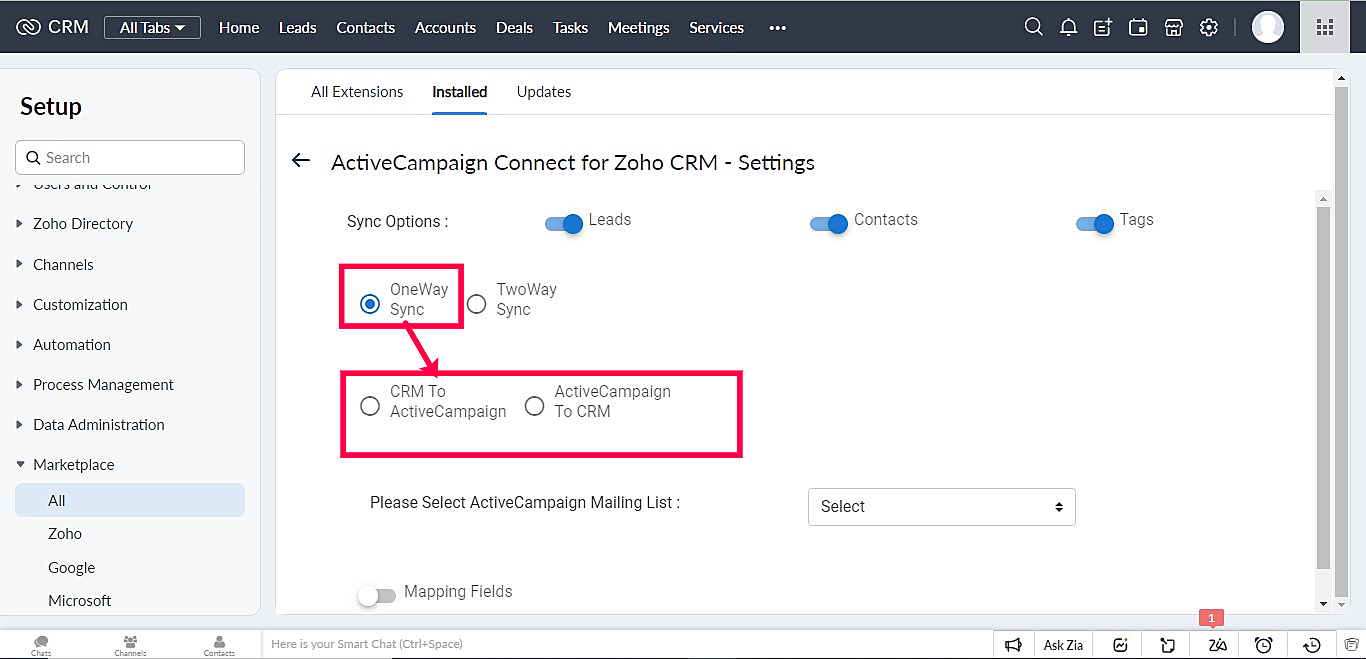This screenshot has width=1366, height=659.
Task: Click the chat windows icon at footer corner
Action: 1351,645
